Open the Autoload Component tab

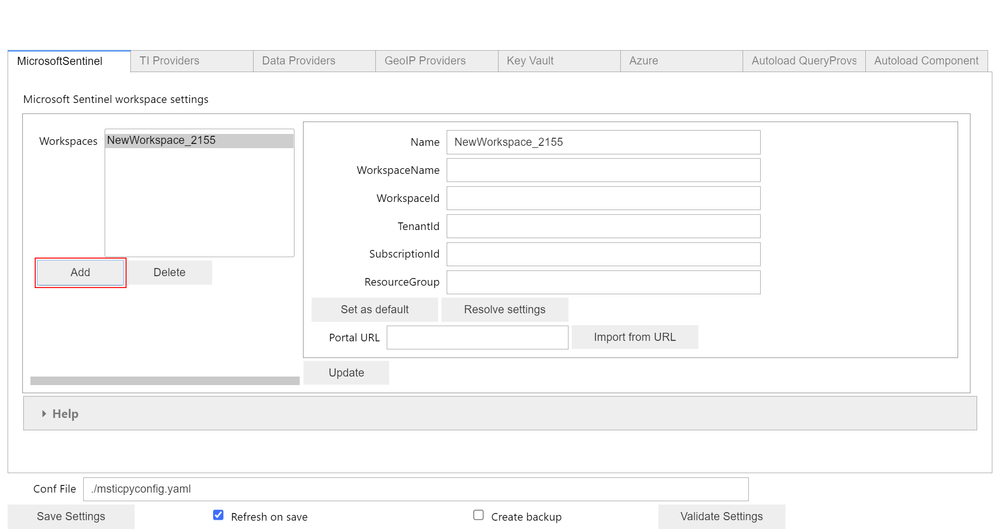(926, 61)
